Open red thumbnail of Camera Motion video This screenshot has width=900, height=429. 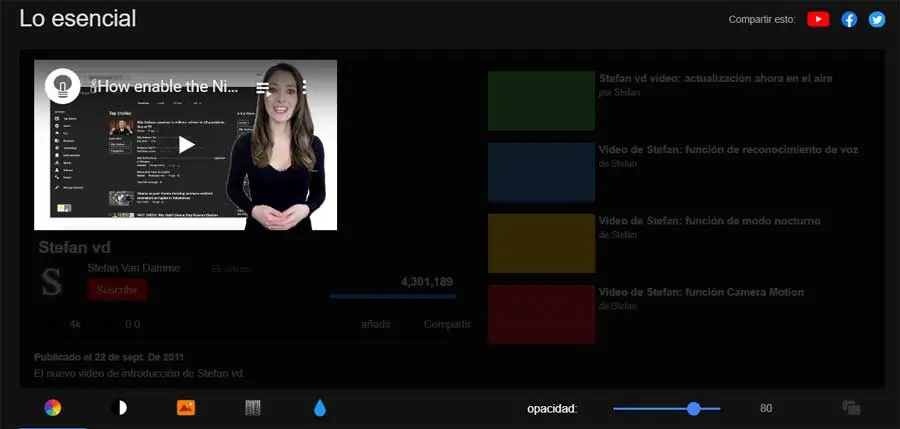pos(541,315)
